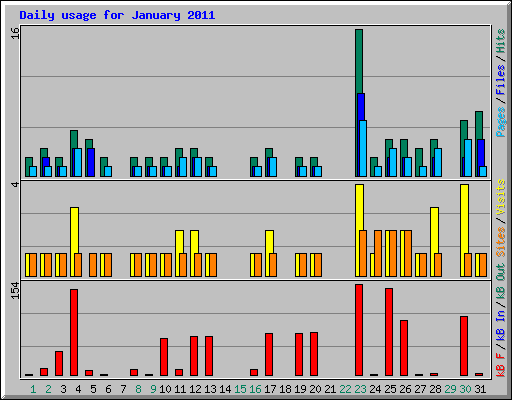
Task: Click day label '21' on the x-axis
Action: click(330, 389)
